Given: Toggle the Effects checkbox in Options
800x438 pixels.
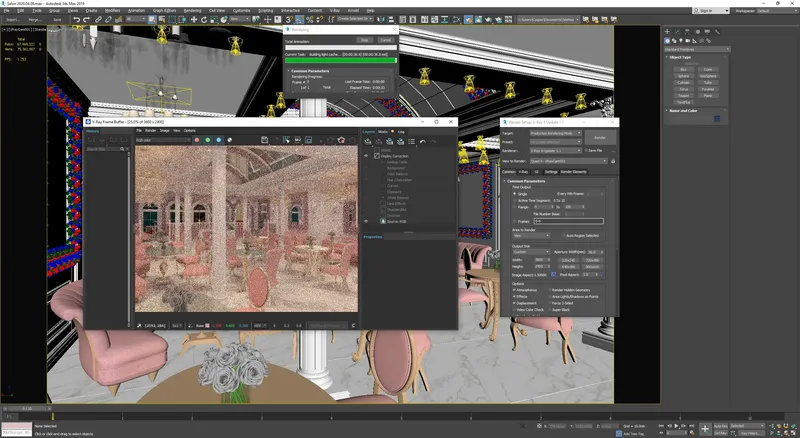Looking at the screenshot, I should pos(514,297).
